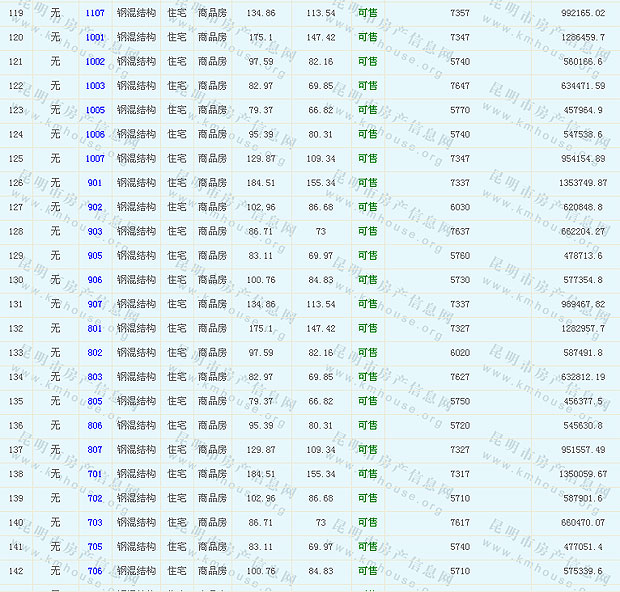Open the room 803 link
The height and width of the screenshot is (592, 620).
tap(95, 377)
